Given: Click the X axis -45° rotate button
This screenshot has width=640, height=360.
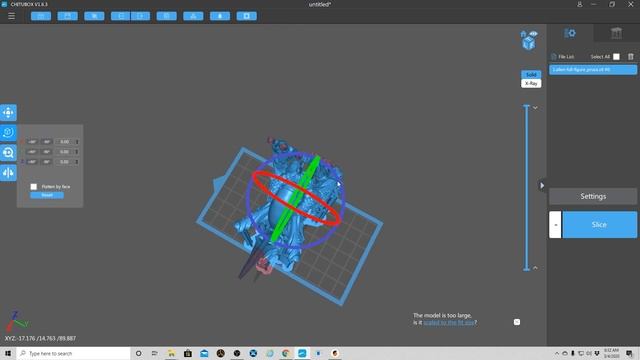Looking at the screenshot, I should (x=47, y=142).
